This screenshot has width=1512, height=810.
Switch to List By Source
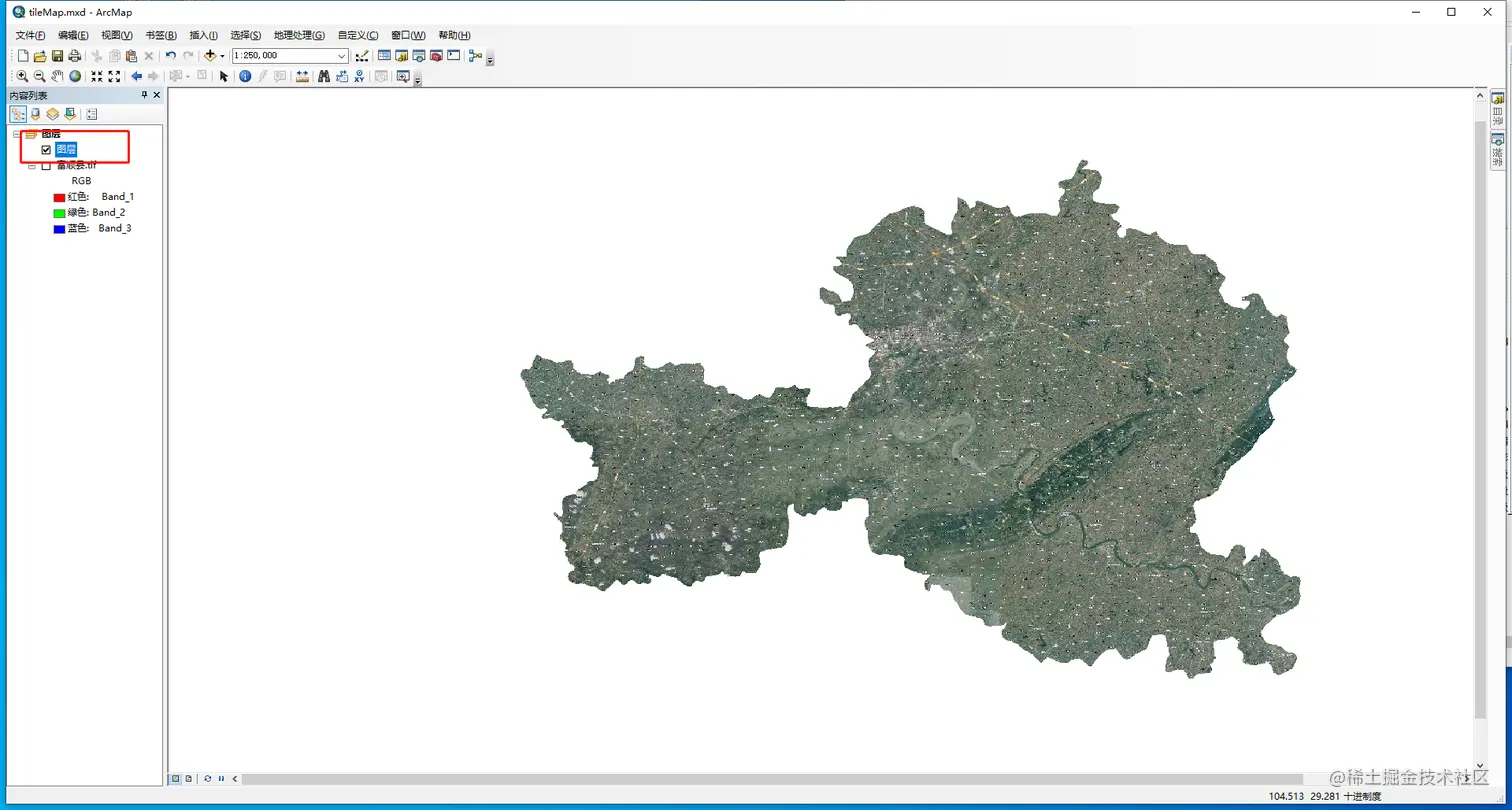coord(36,114)
